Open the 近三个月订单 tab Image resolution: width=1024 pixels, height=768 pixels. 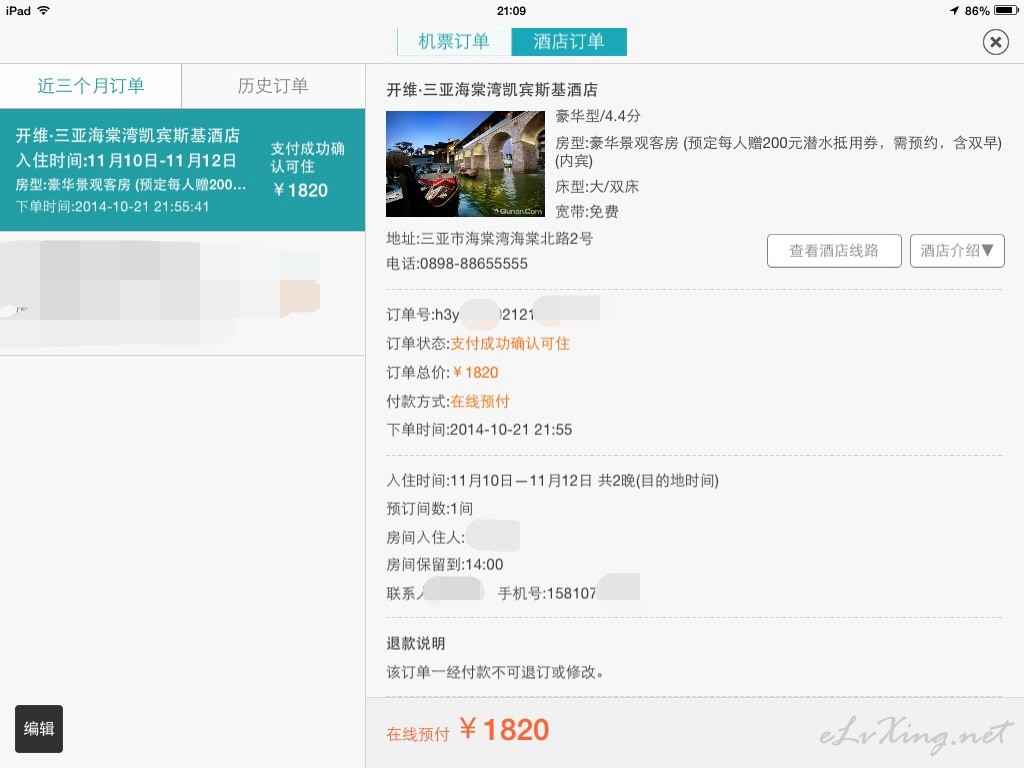[91, 86]
